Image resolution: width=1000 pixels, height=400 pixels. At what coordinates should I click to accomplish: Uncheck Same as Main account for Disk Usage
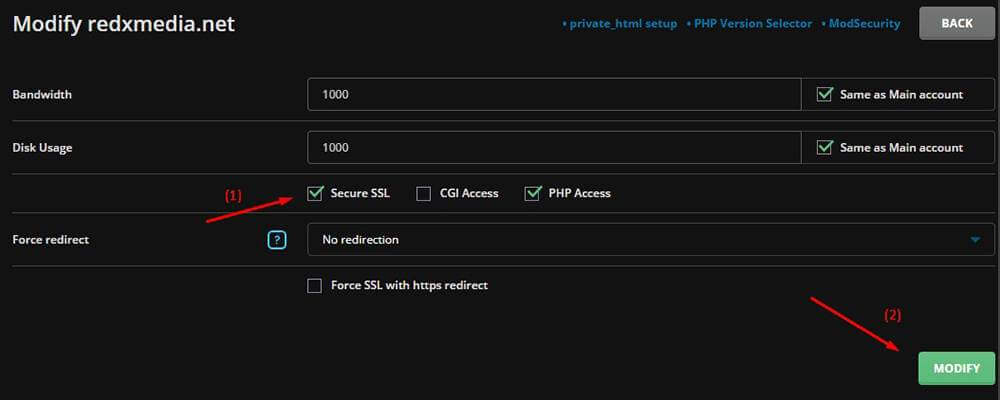click(825, 147)
